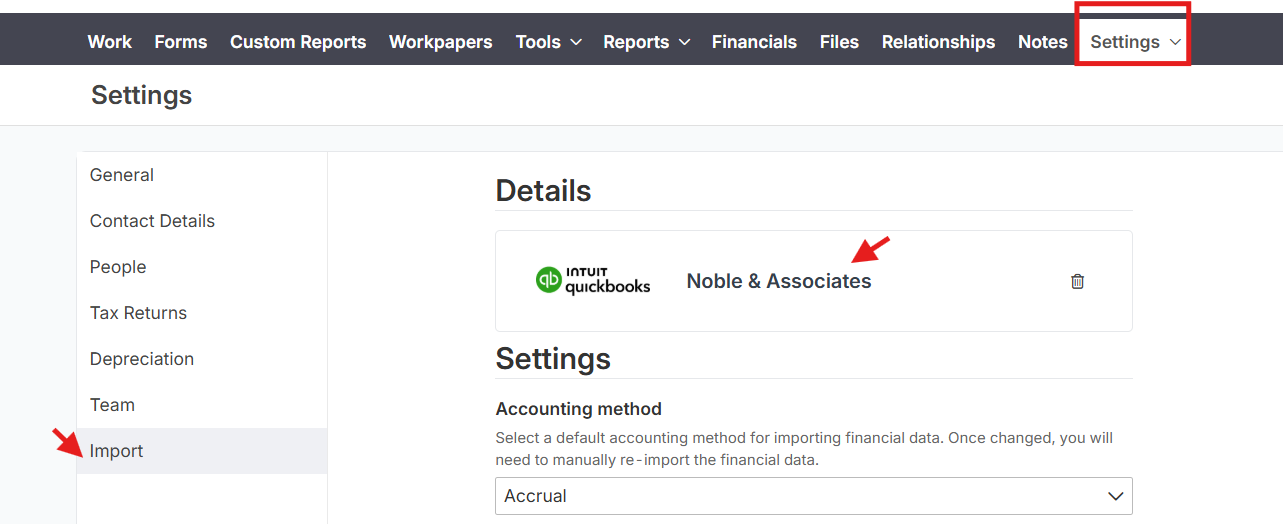The height and width of the screenshot is (524, 1283).
Task: Go to the Work tab
Action: [x=109, y=42]
